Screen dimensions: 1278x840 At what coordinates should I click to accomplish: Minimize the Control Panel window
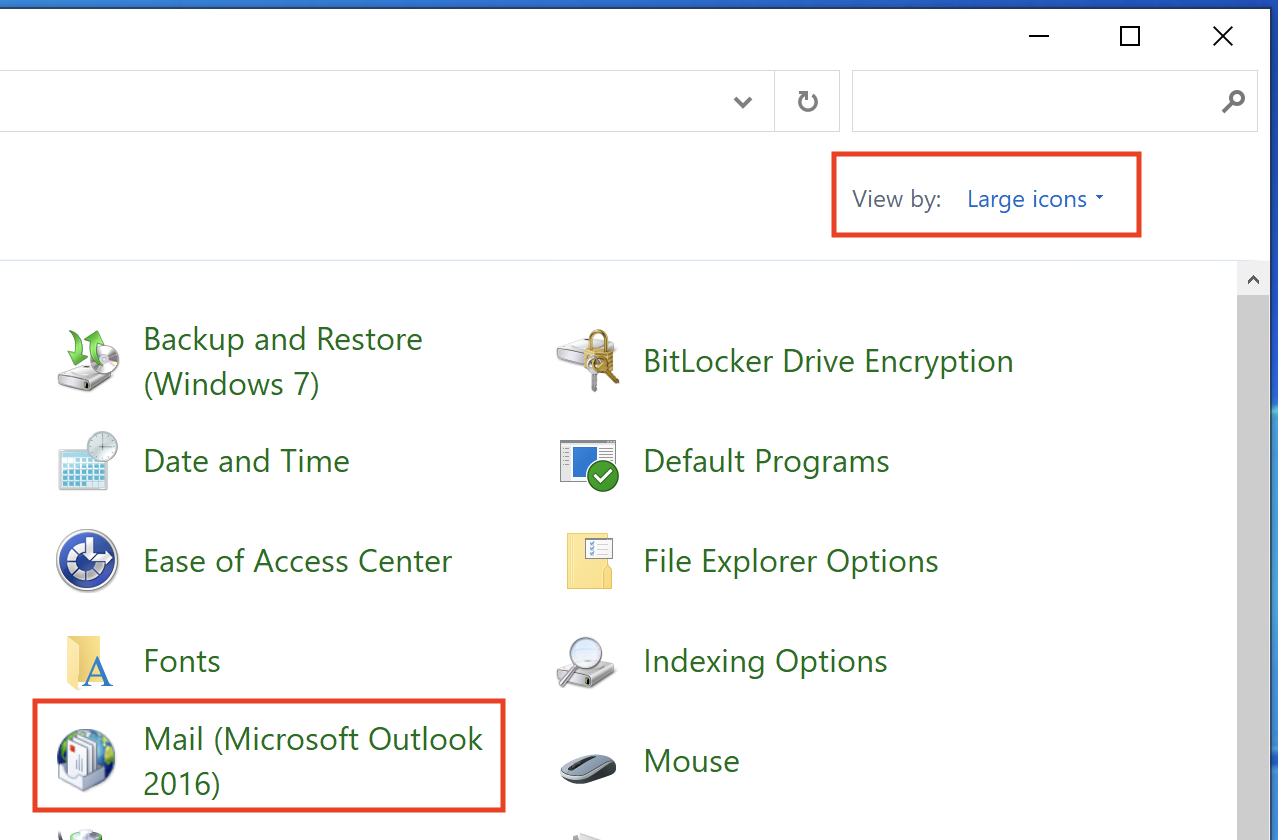tap(1038, 37)
